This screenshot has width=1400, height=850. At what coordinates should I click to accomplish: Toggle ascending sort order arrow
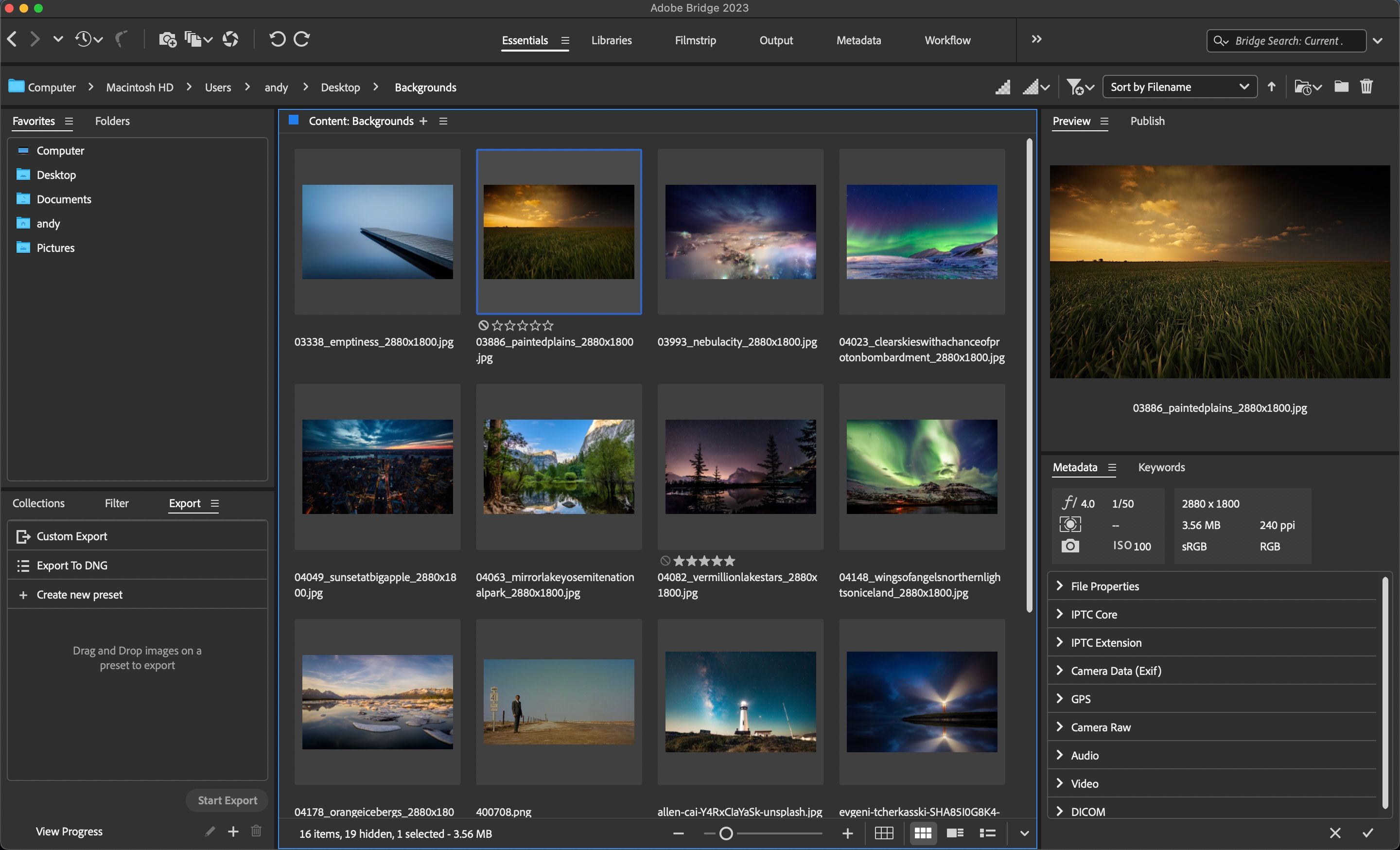(x=1272, y=87)
